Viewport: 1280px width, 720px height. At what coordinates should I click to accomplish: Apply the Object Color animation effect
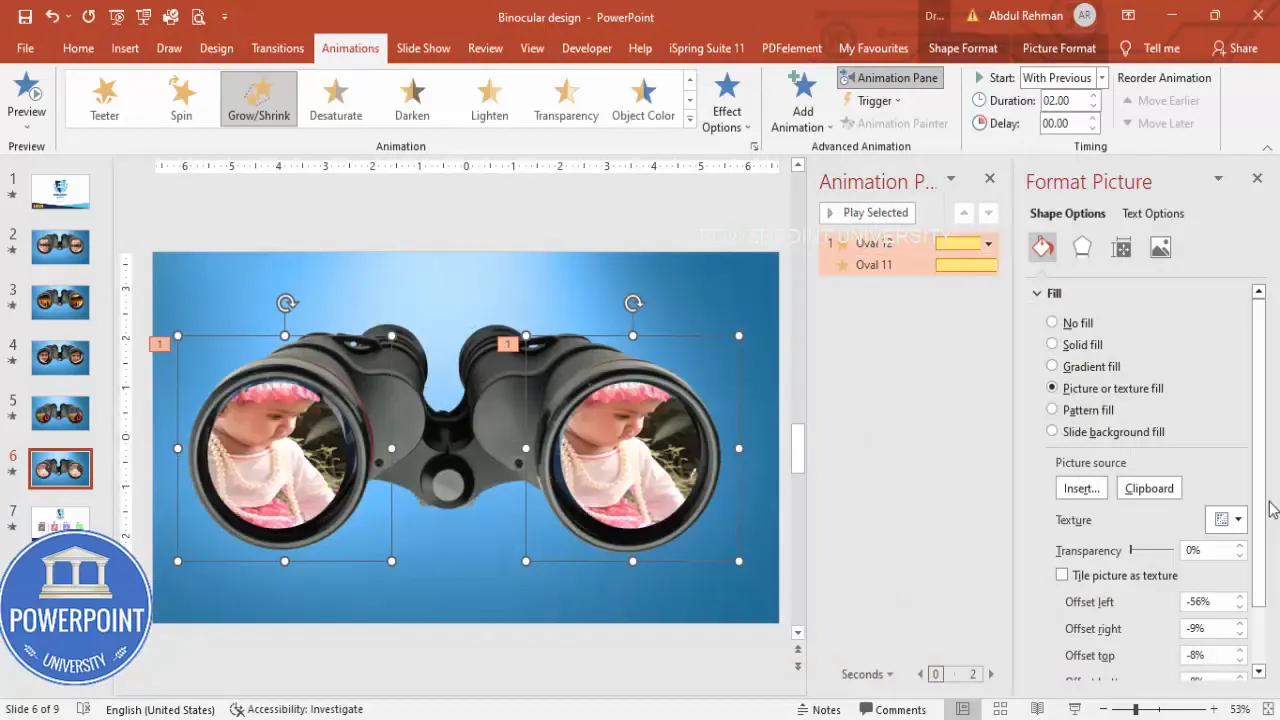click(x=643, y=99)
